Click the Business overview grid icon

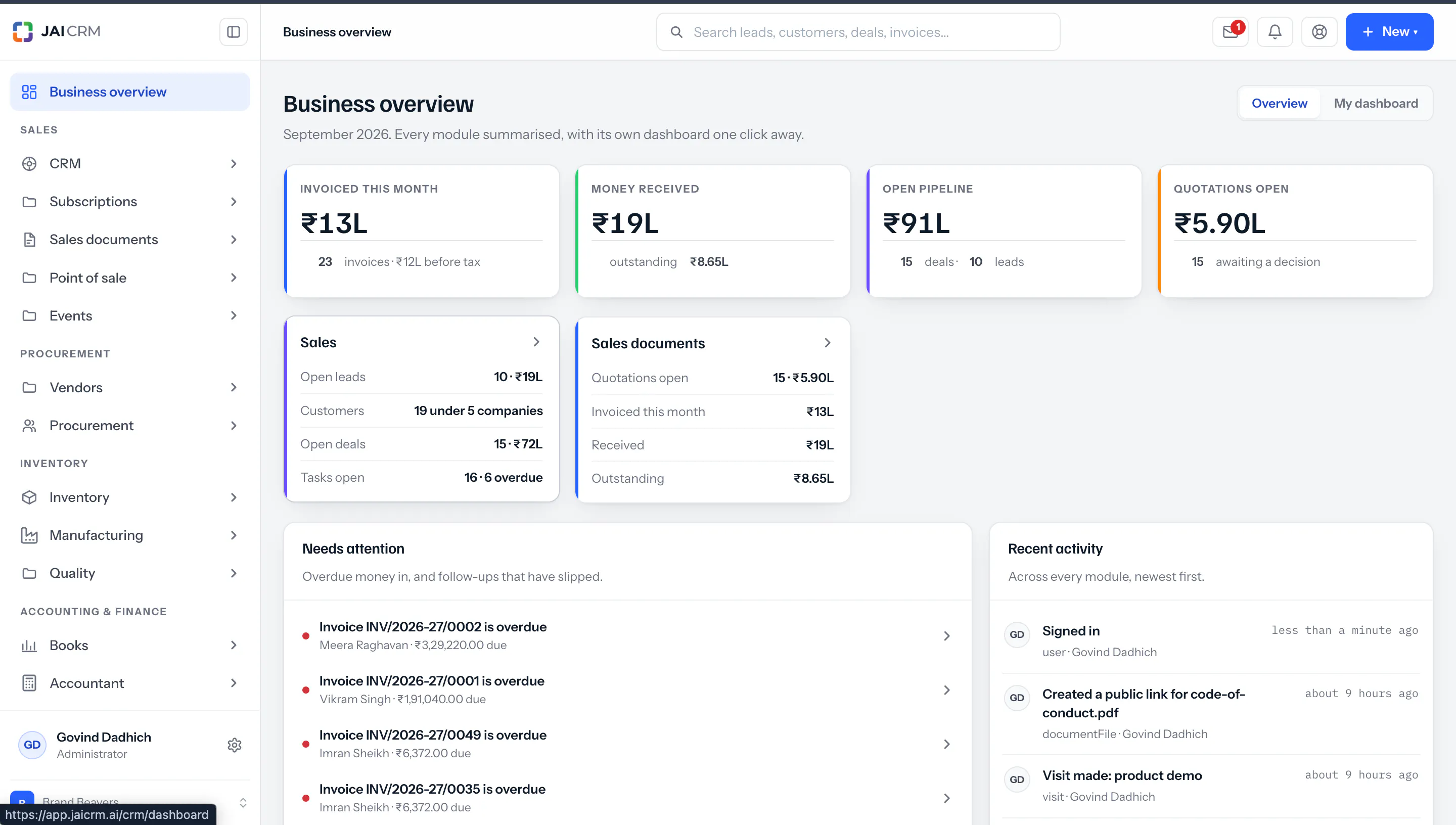[29, 92]
